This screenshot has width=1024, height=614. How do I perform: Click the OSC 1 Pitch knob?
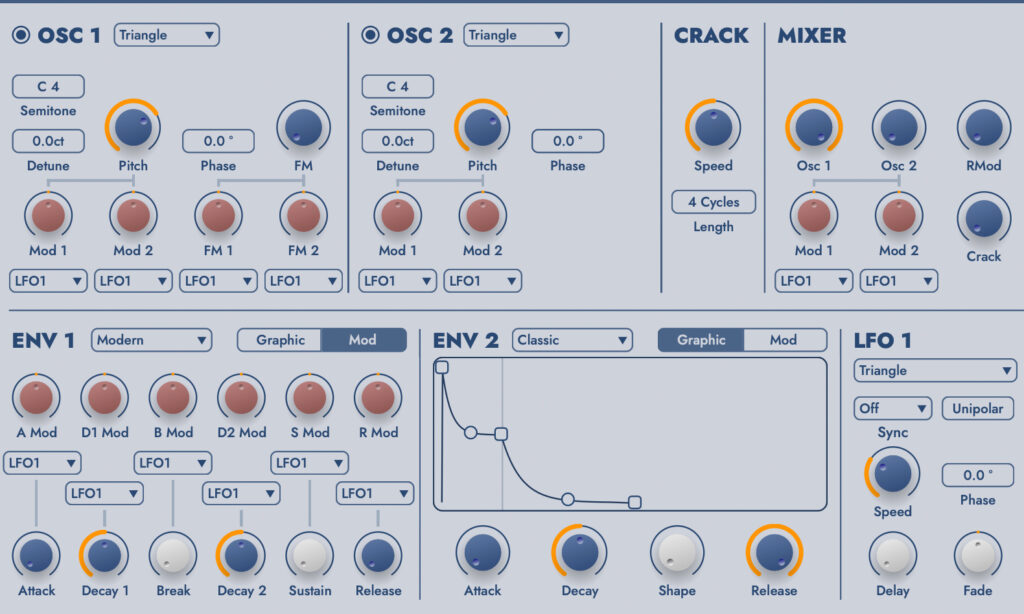133,127
